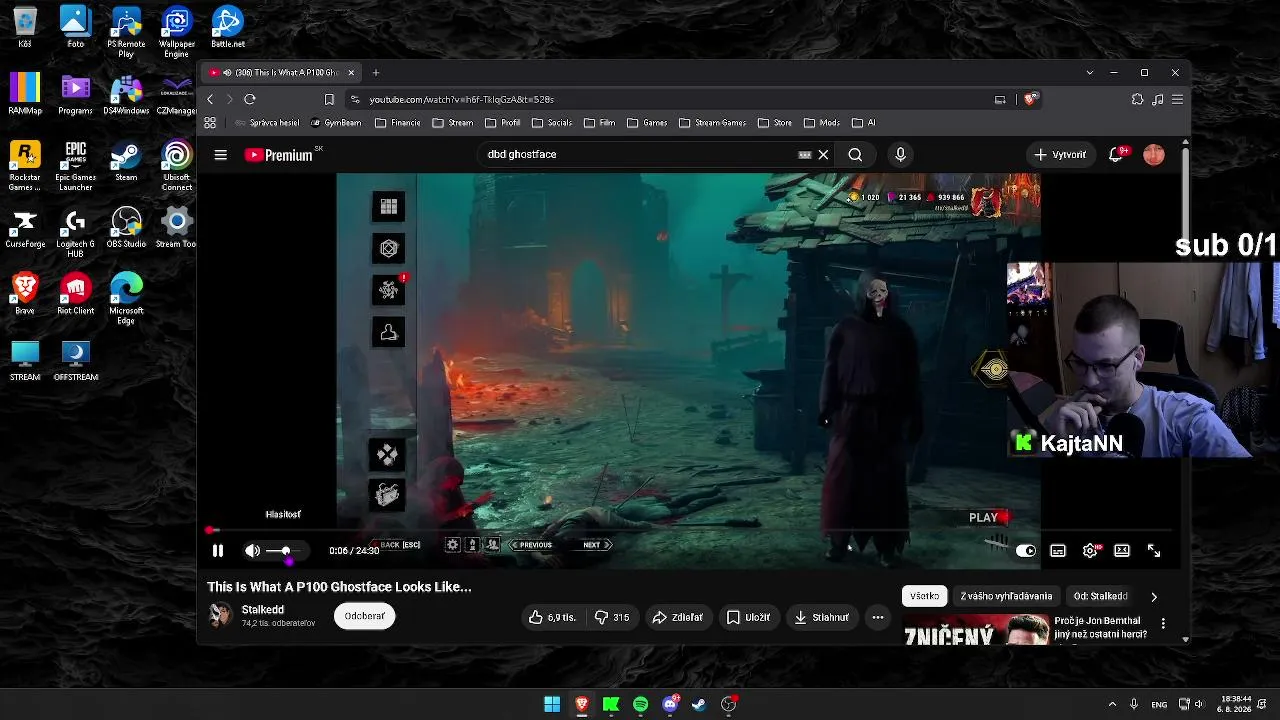Open the Profil bookmarks folder
Viewport: 1280px width, 720px height.
click(503, 123)
